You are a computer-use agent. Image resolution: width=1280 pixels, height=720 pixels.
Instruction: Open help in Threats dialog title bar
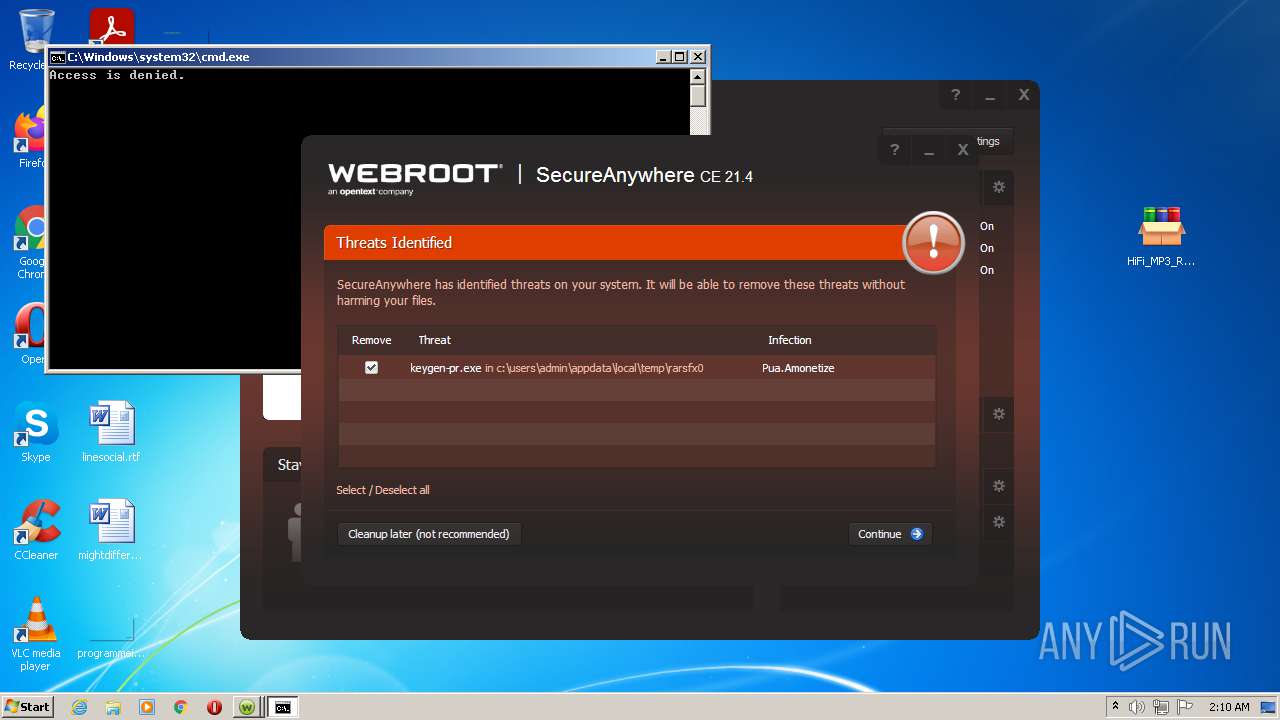tap(894, 150)
